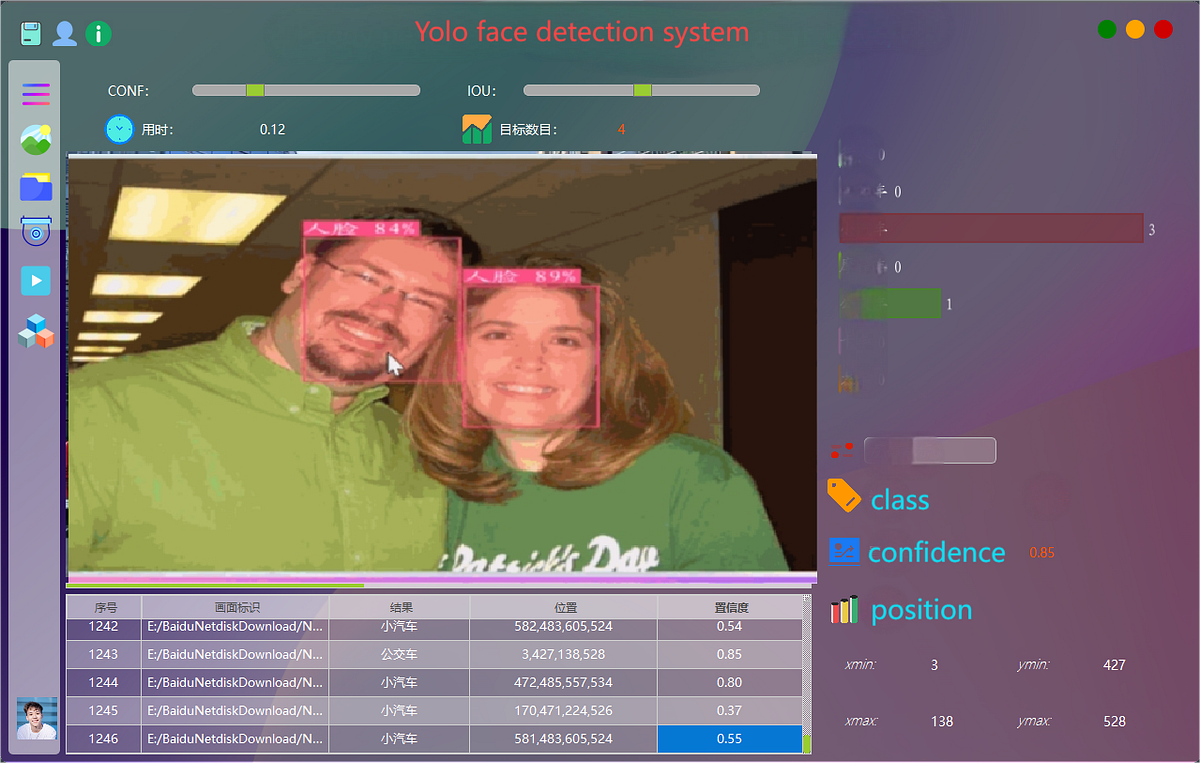Adjust the CONF threshold slider
The width and height of the screenshot is (1200, 763).
[x=258, y=90]
